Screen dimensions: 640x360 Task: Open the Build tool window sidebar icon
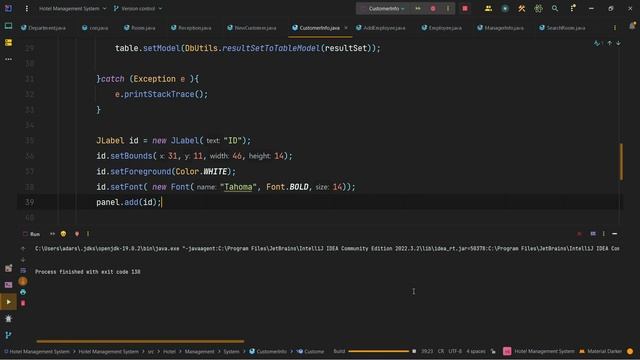(x=8, y=268)
